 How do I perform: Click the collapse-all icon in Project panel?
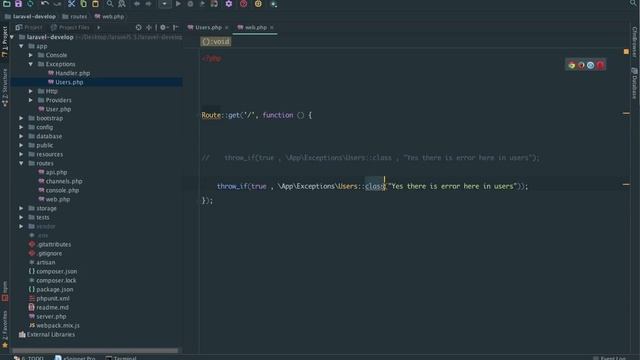[x=149, y=27]
